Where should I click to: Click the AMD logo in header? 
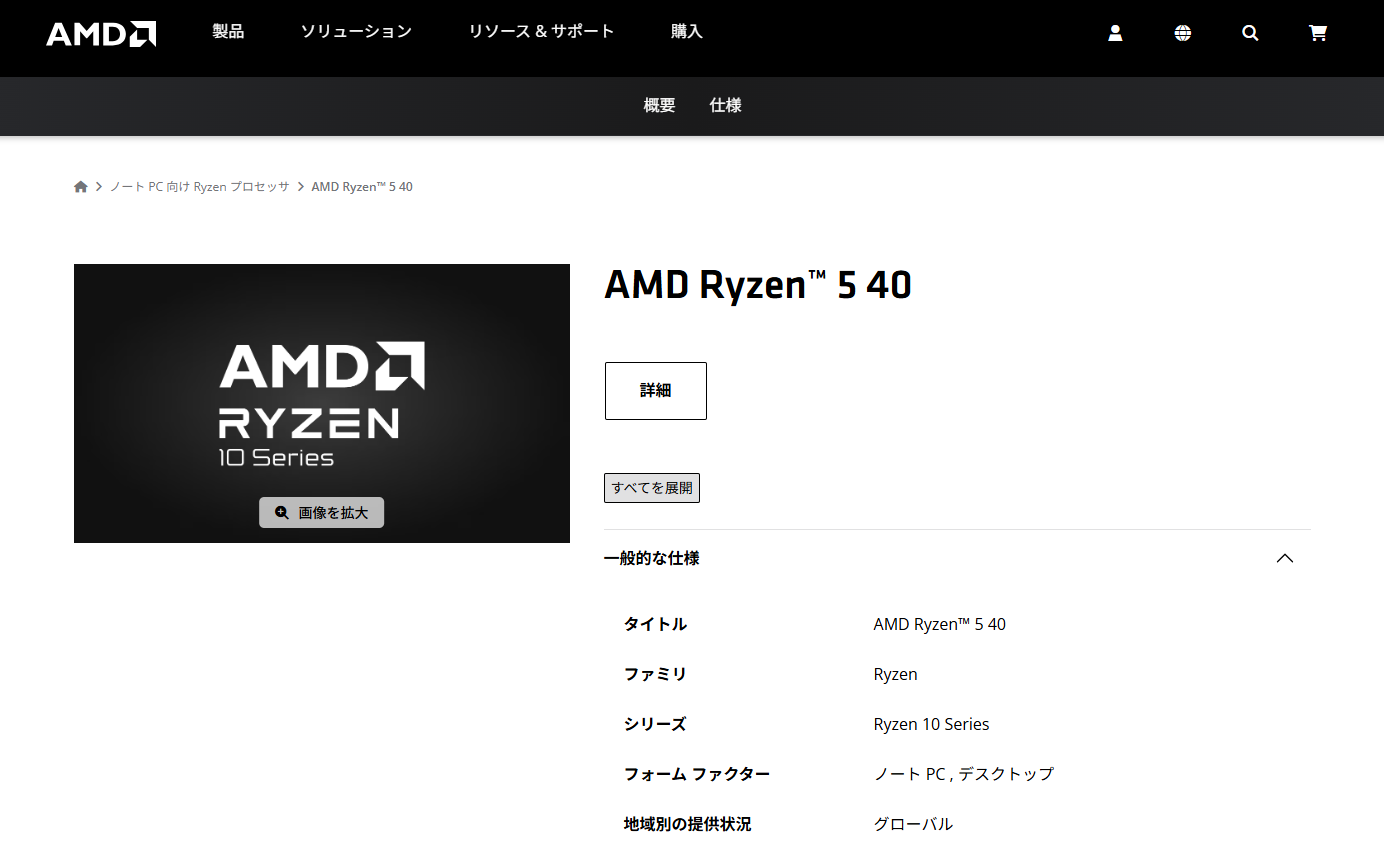click(101, 33)
